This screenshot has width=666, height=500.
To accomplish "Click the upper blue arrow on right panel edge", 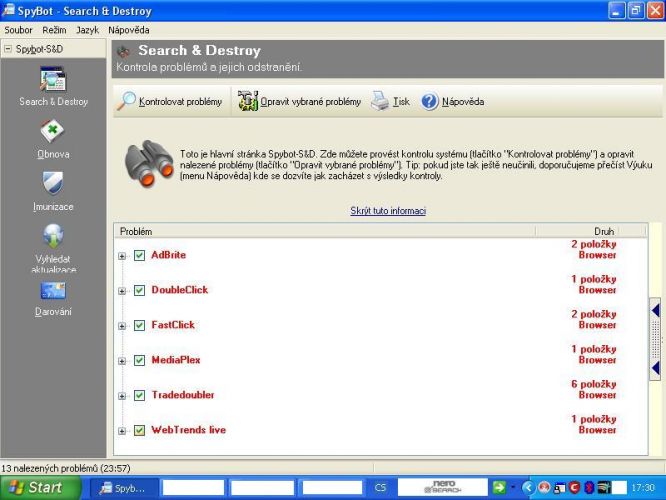I will [x=655, y=311].
